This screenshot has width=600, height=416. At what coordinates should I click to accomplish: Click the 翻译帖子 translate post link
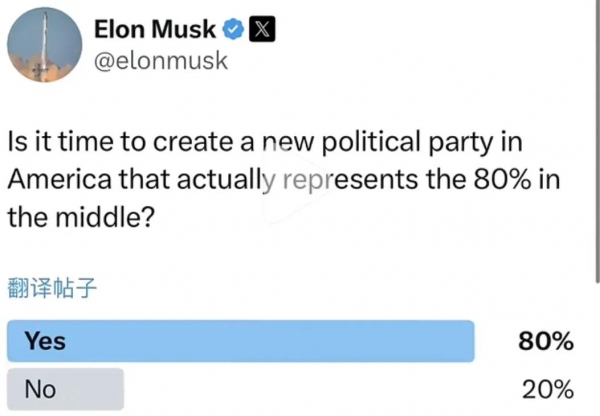(52, 288)
